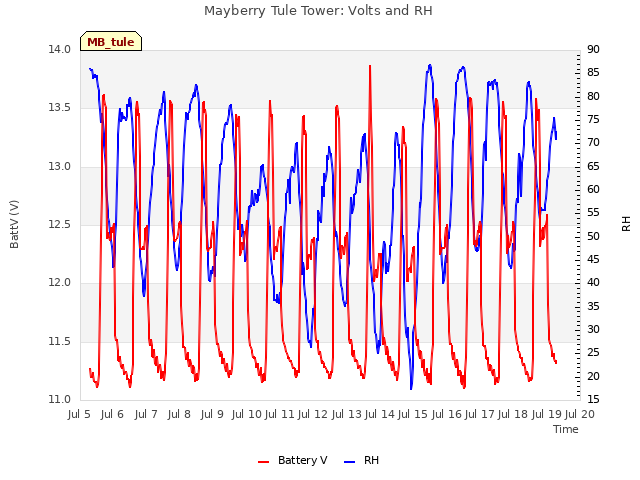Click the 'Jul 13' date tick label
The height and width of the screenshot is (480, 640).
coord(347,414)
